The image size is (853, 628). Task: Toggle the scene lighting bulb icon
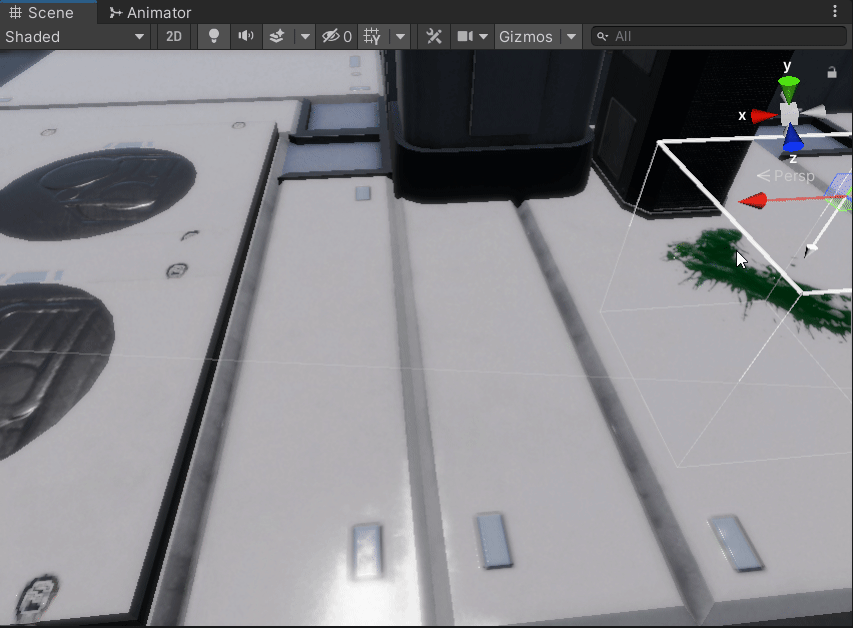click(212, 36)
